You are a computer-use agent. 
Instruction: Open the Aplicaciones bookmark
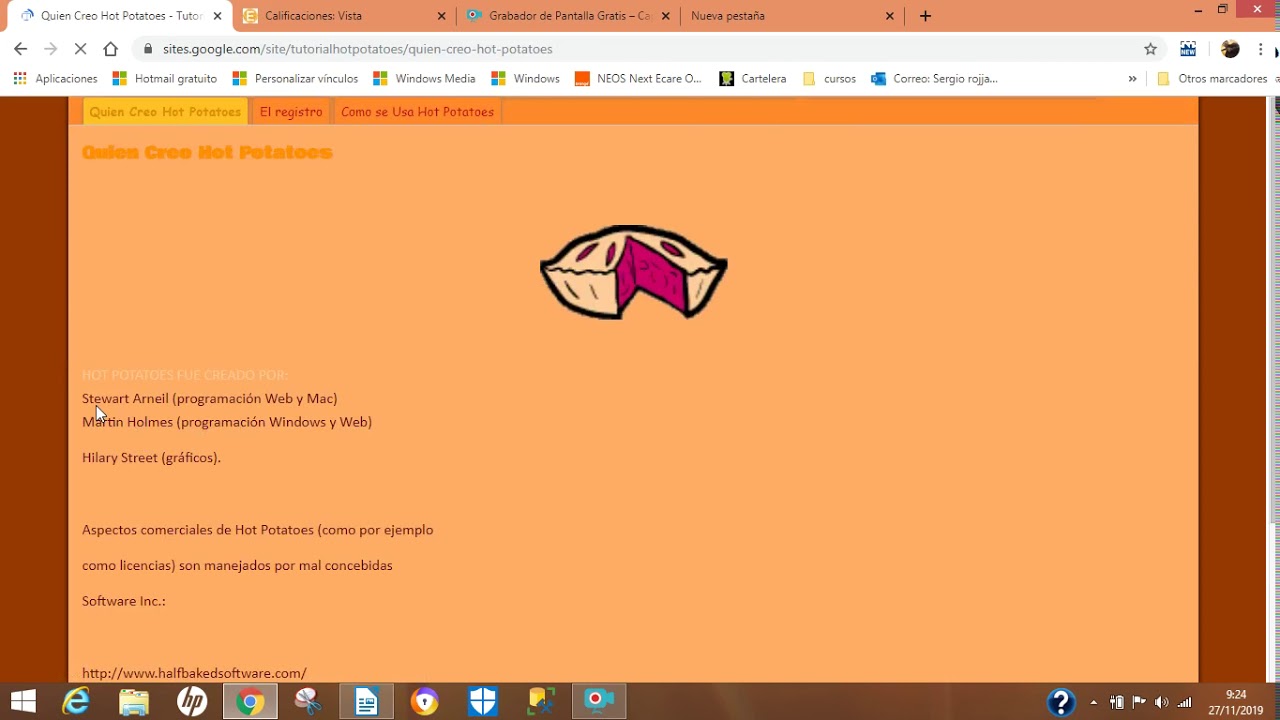[55, 79]
